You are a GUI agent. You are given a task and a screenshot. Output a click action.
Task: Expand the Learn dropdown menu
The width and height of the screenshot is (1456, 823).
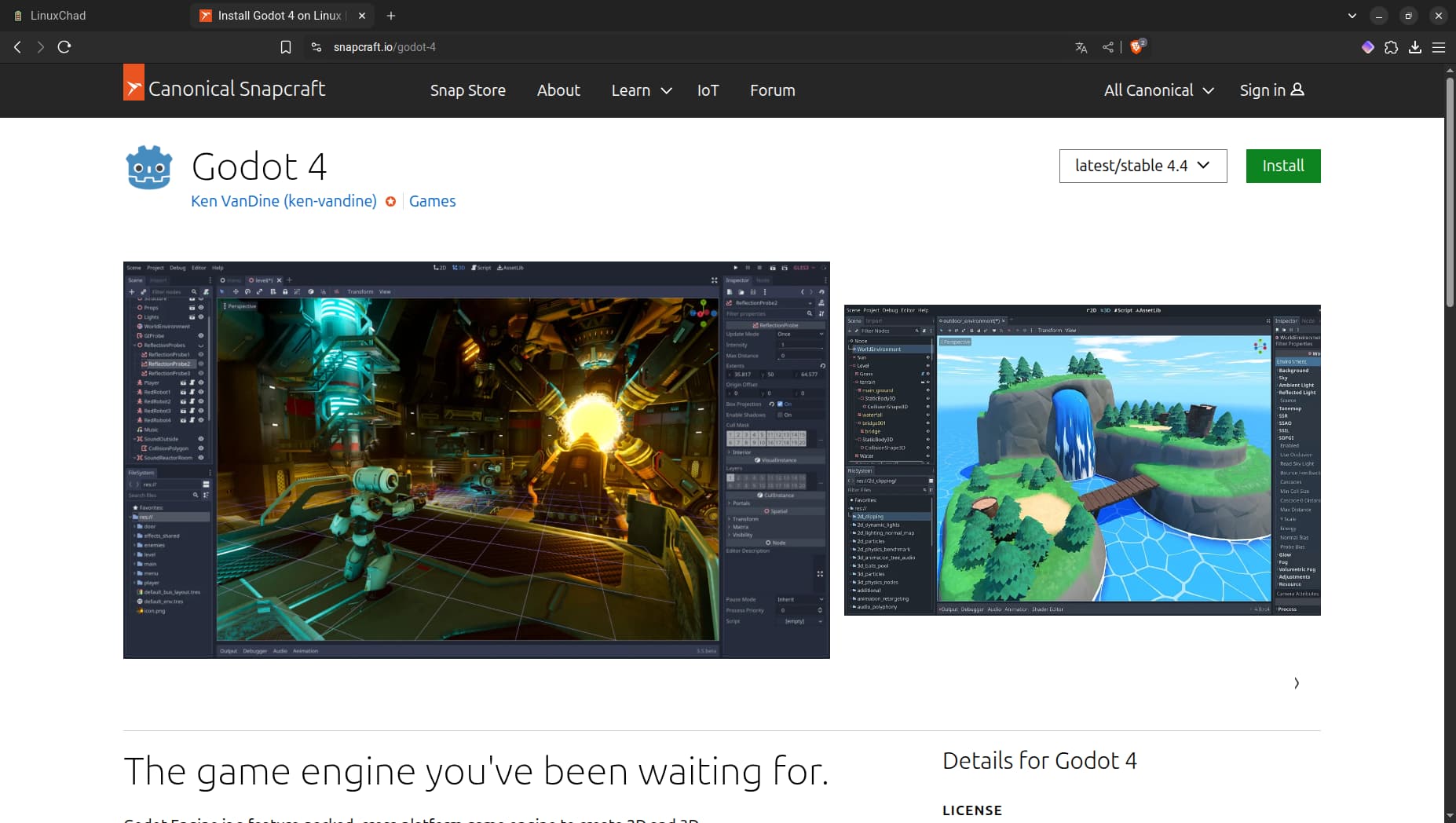coord(642,90)
